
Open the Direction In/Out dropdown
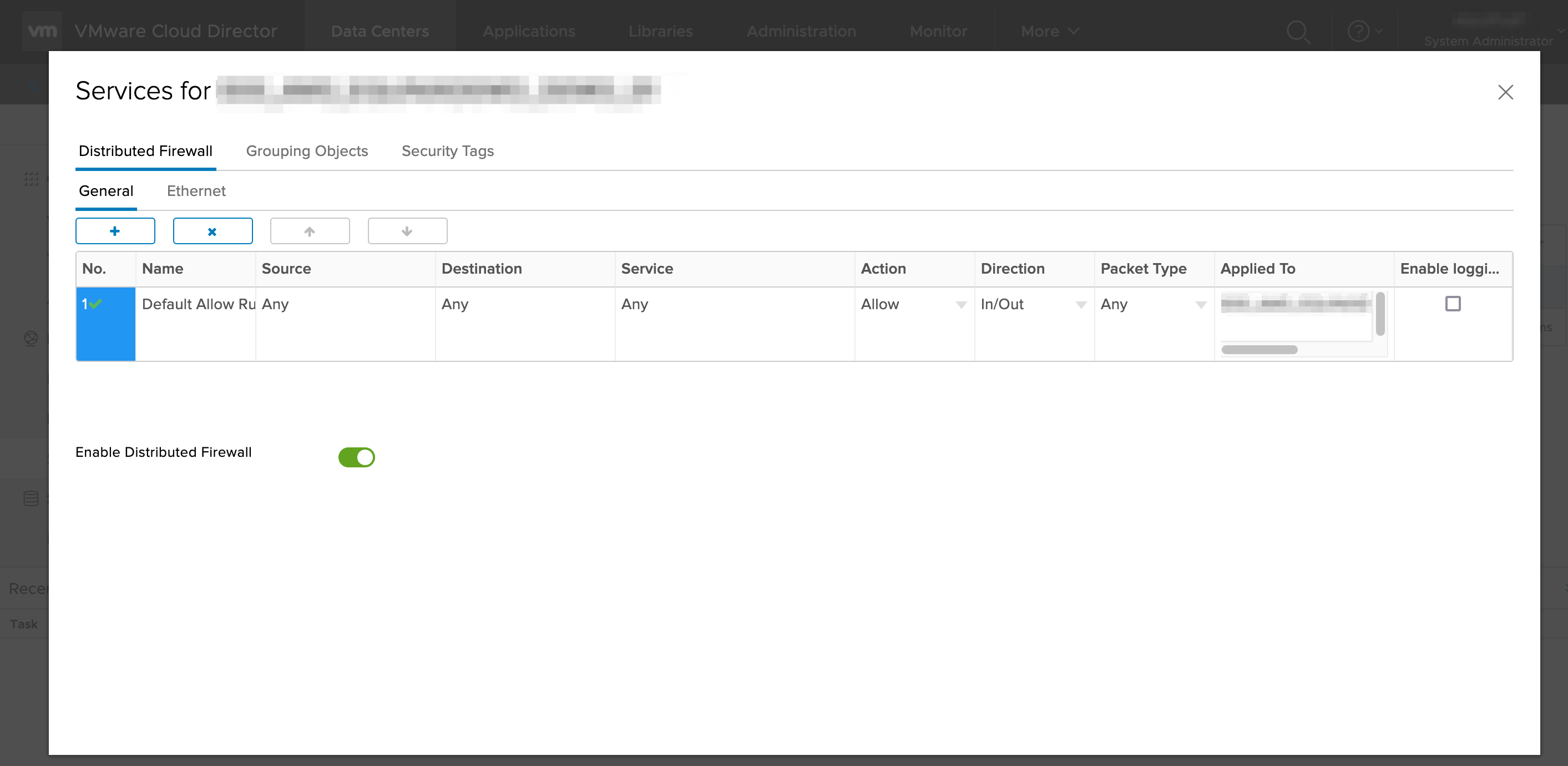click(x=1033, y=304)
